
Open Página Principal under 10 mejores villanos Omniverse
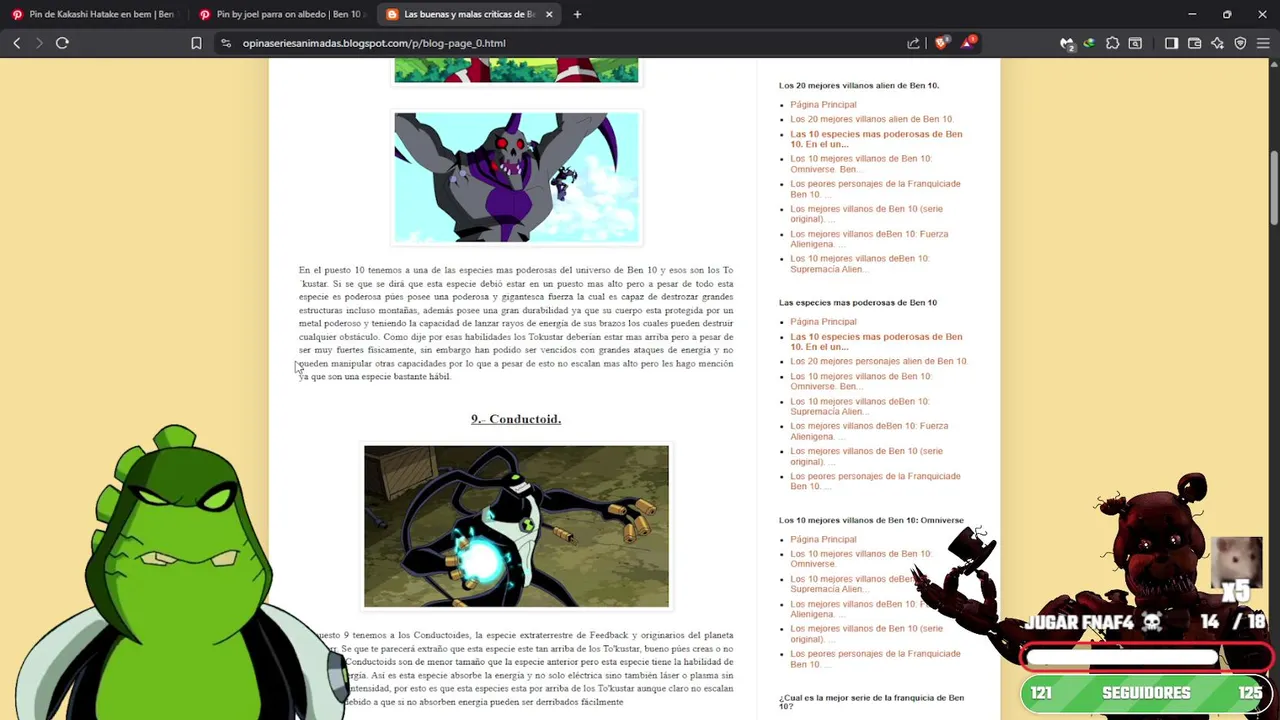pyautogui.click(x=823, y=539)
